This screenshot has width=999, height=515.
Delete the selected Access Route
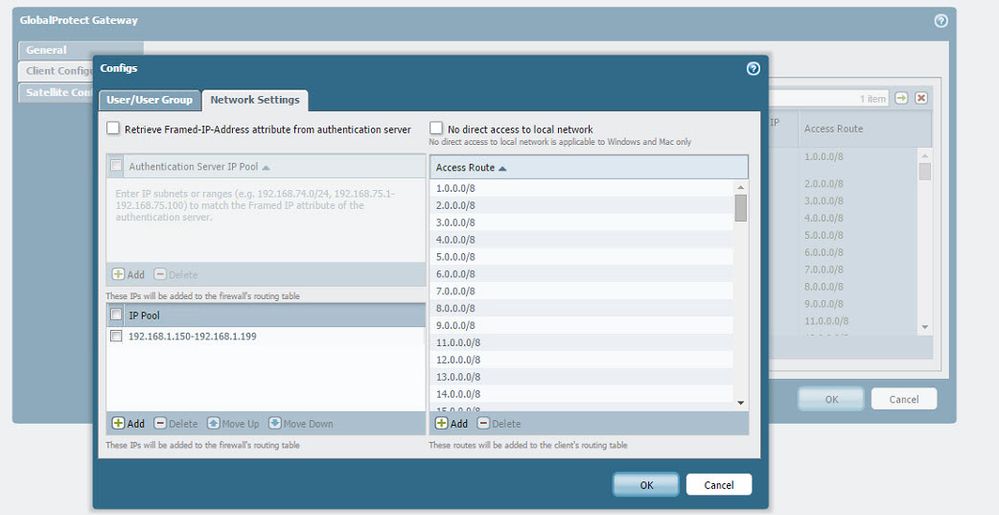(x=499, y=424)
